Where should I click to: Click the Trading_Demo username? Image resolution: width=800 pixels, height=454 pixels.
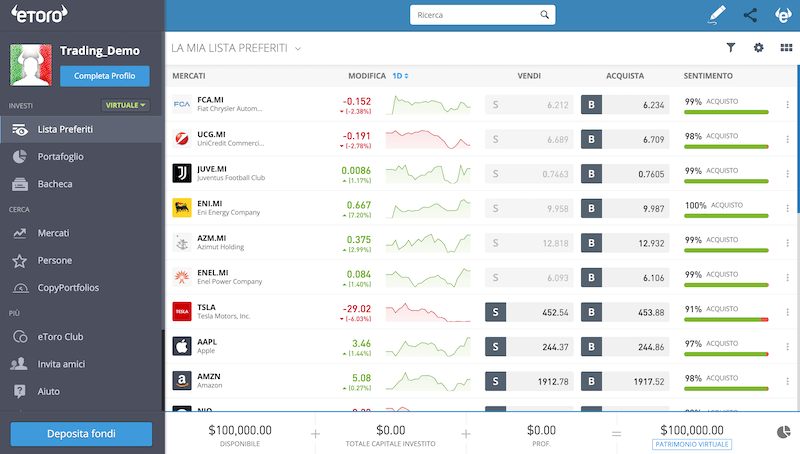(99, 51)
